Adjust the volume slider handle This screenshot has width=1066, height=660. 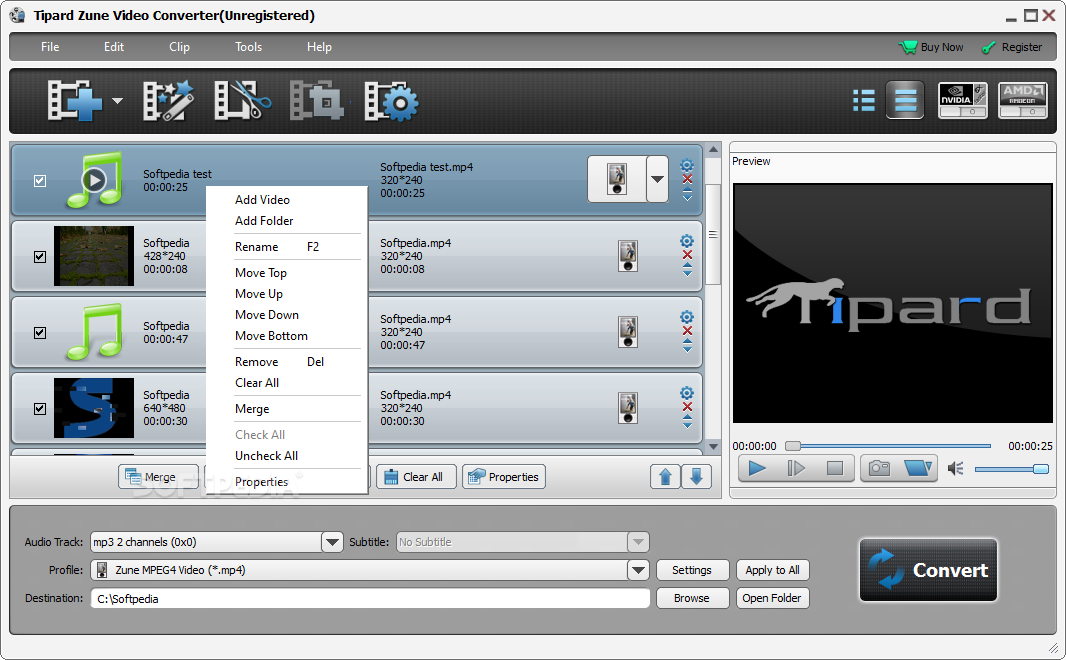pos(1040,469)
